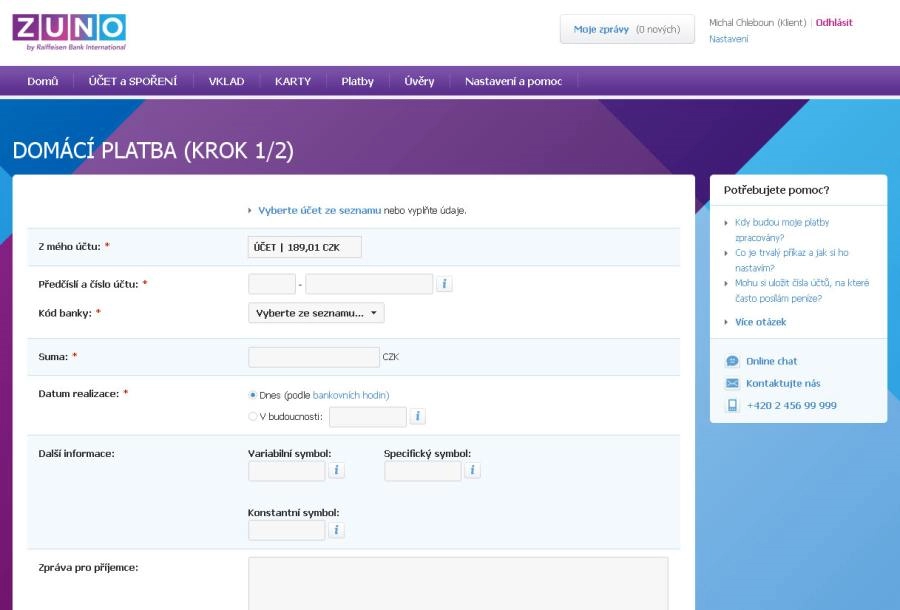
Task: Click the Suma amount input field
Action: 314,357
